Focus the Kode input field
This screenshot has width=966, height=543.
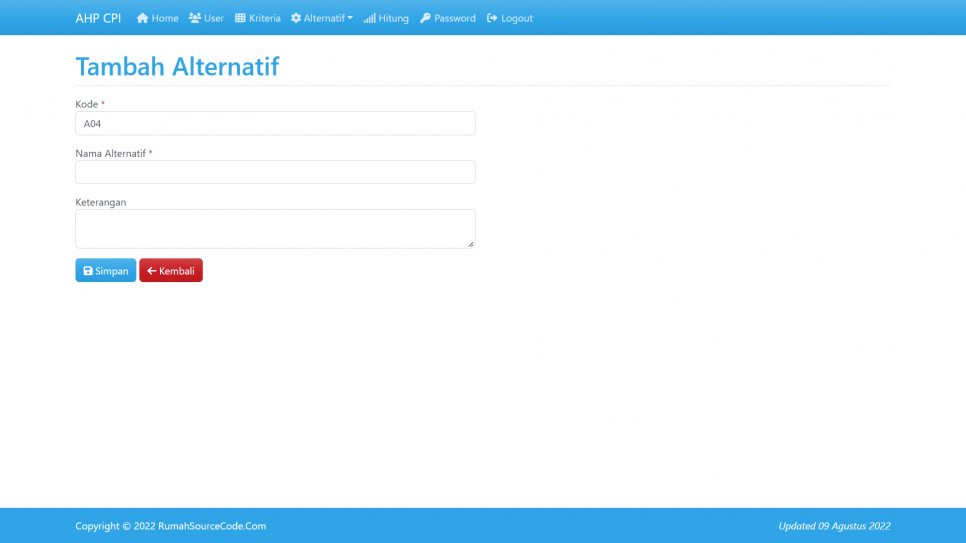(x=275, y=123)
